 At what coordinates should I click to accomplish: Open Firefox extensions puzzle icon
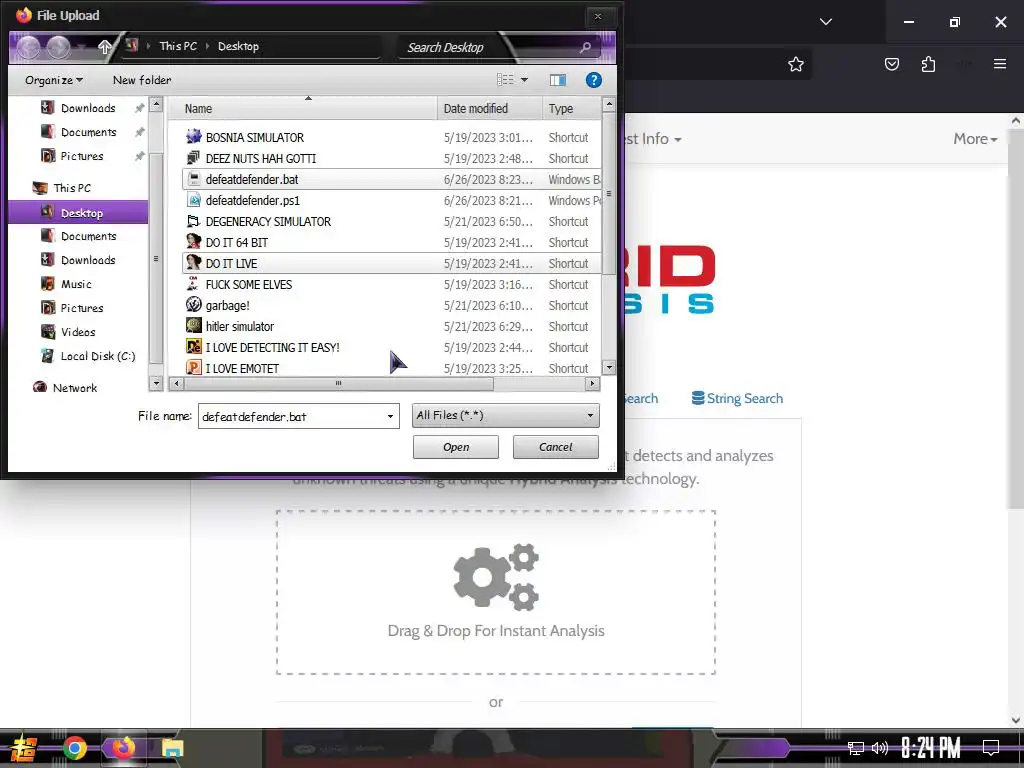(x=928, y=64)
